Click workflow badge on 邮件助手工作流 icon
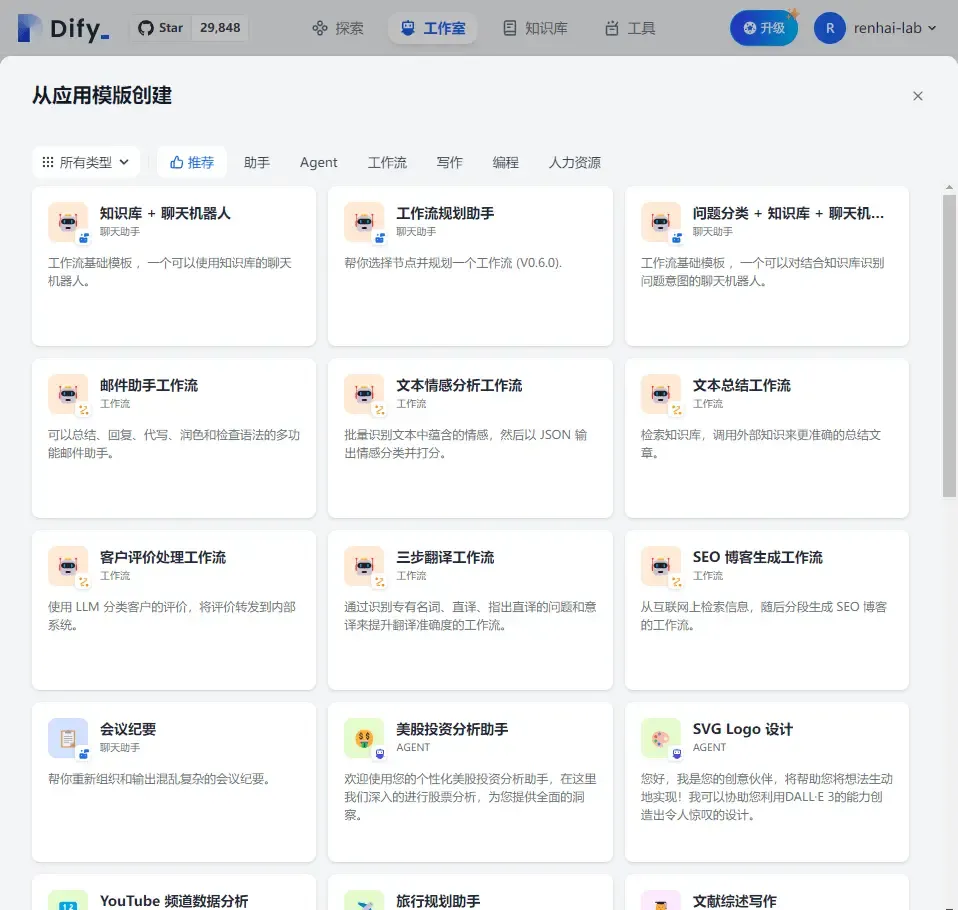The image size is (958, 910). [x=84, y=410]
